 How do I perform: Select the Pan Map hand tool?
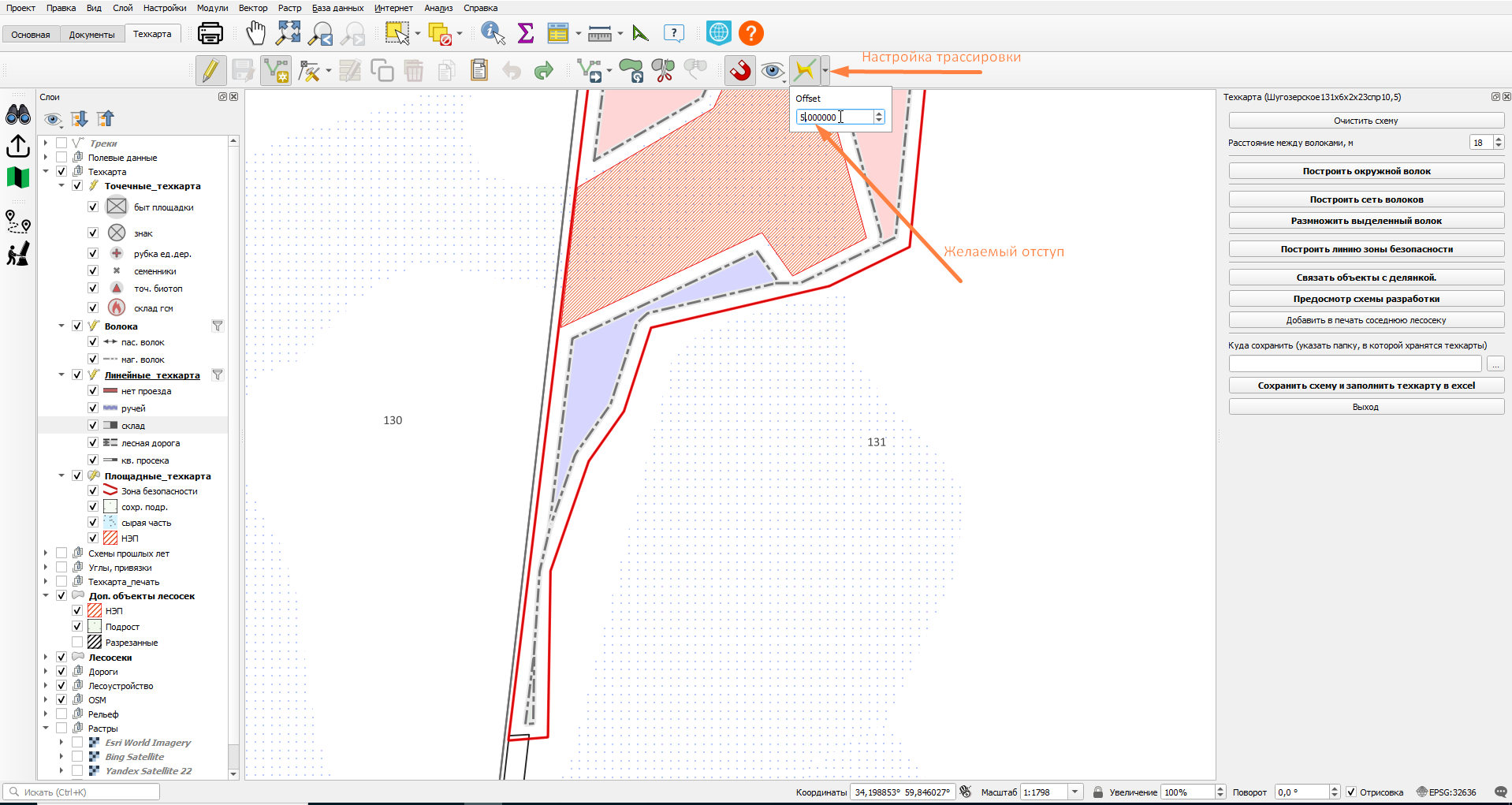[255, 33]
